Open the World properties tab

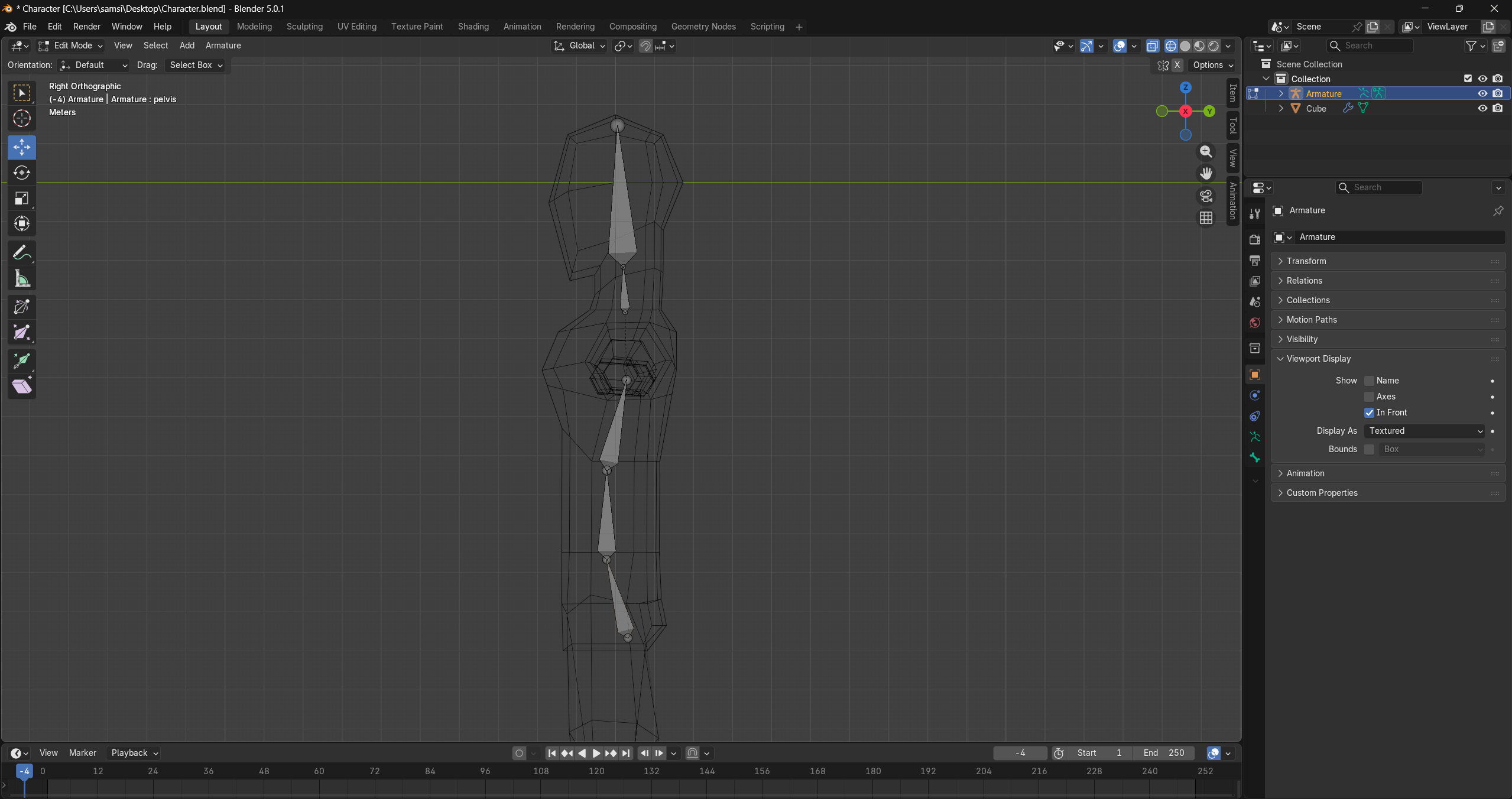[1255, 323]
